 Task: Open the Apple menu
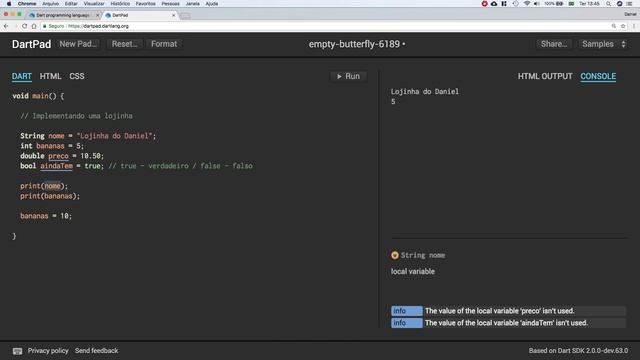[x=9, y=4]
